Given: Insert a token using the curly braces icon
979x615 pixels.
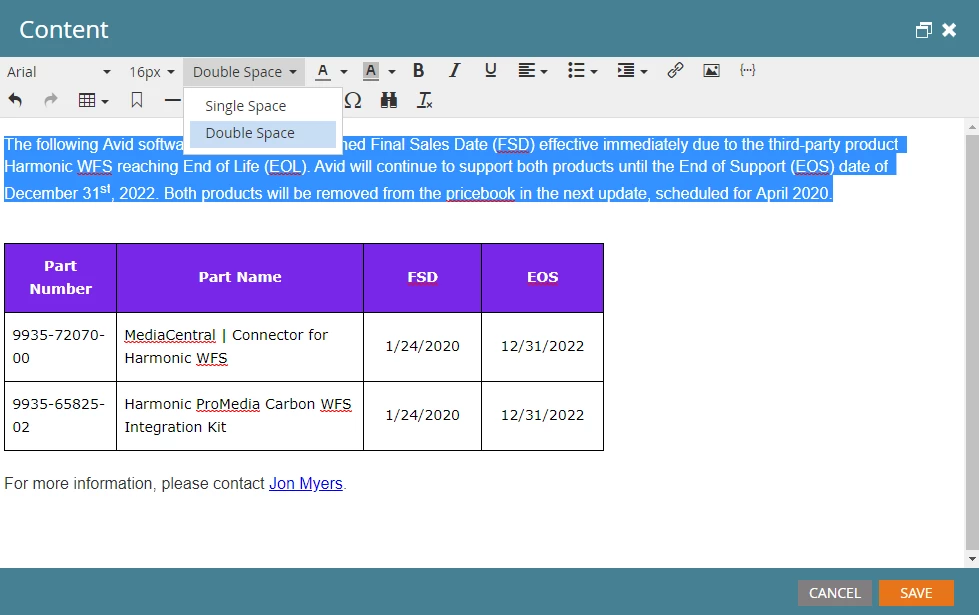Looking at the screenshot, I should [747, 71].
